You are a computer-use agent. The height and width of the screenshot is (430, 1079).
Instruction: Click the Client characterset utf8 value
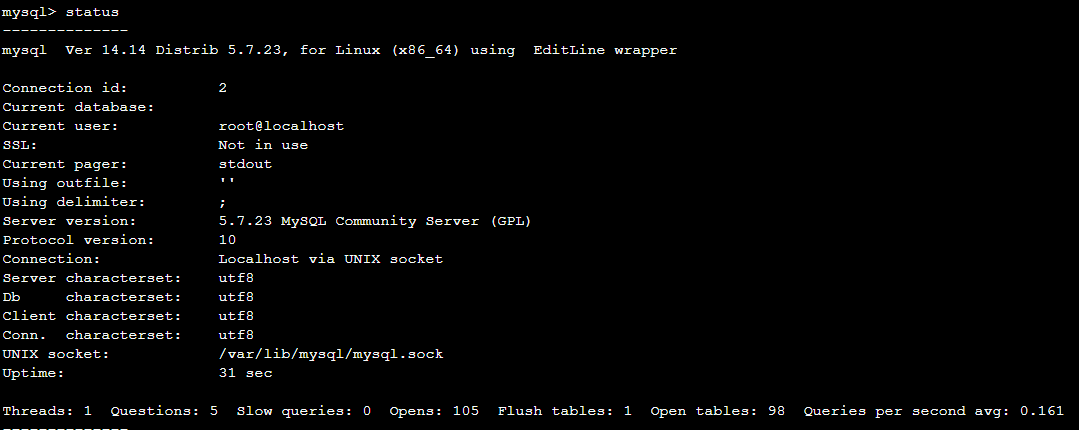coord(236,316)
